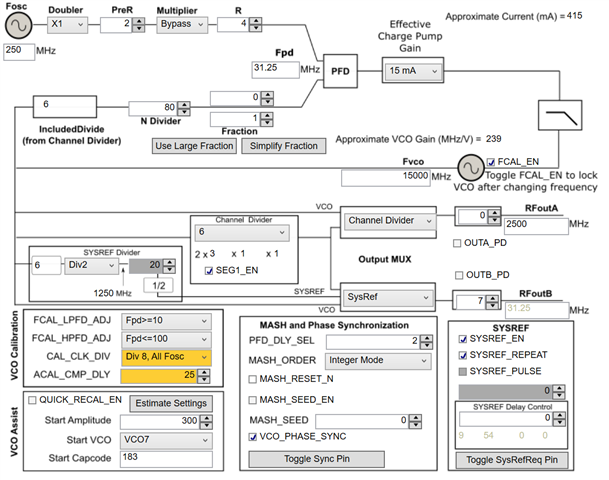The width and height of the screenshot is (609, 480).
Task: Click the RFoutB power stepper arrows
Action: 492,302
